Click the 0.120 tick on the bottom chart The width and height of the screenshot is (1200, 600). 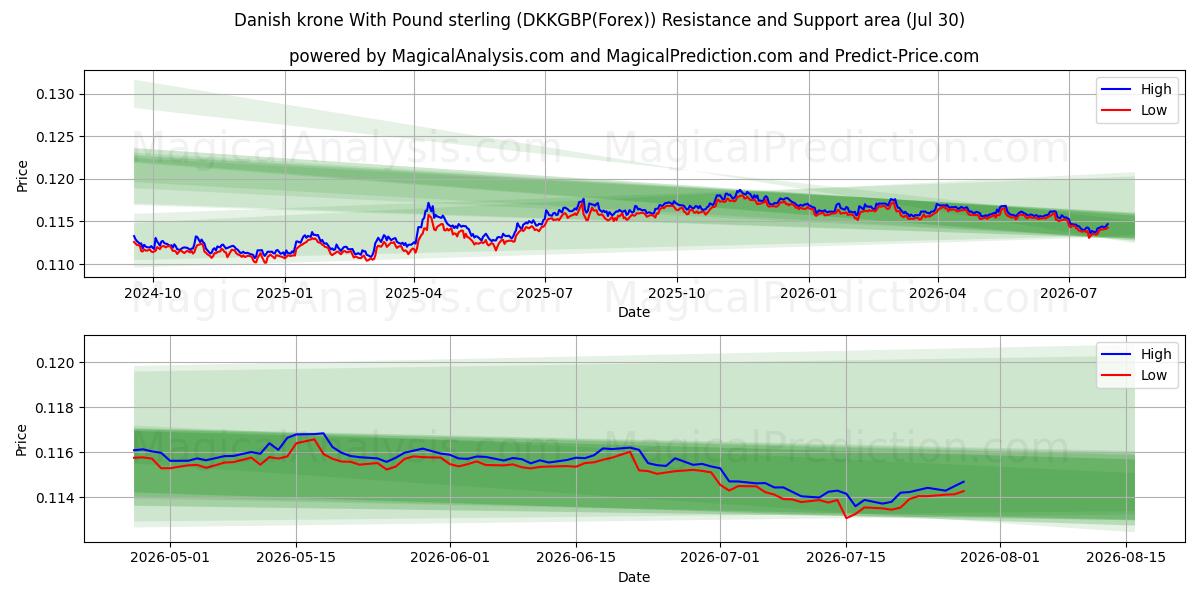pos(55,363)
